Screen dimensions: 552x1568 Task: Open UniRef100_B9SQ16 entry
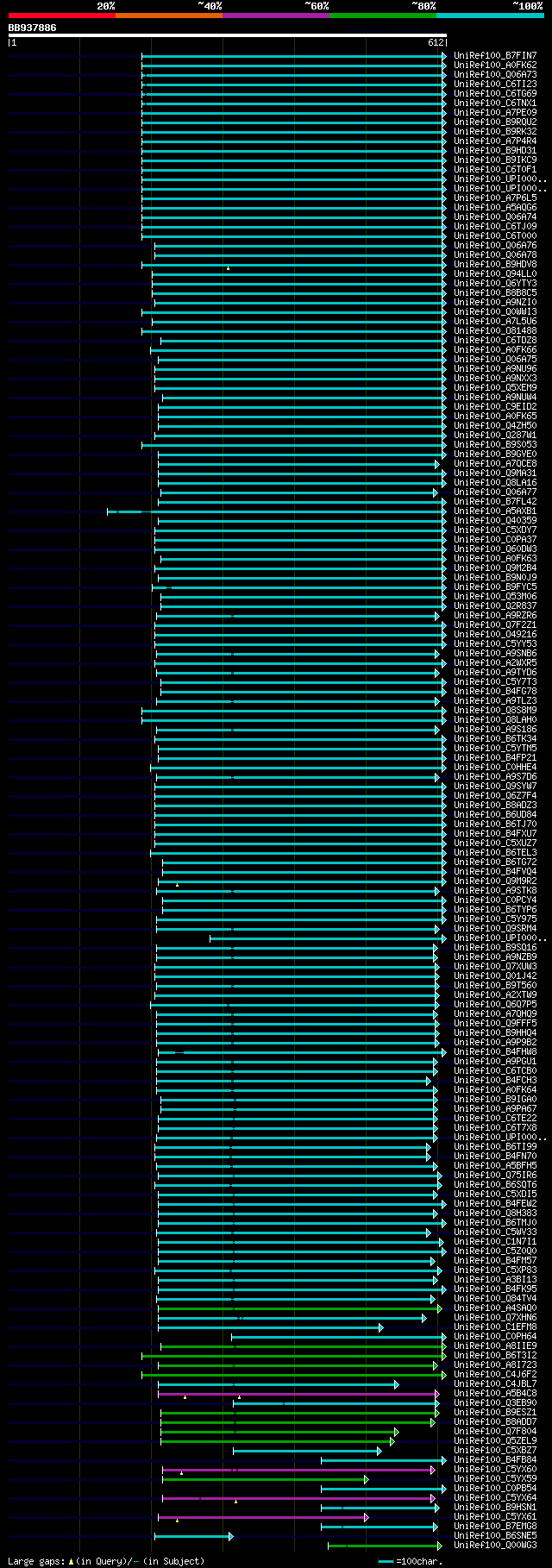click(495, 947)
